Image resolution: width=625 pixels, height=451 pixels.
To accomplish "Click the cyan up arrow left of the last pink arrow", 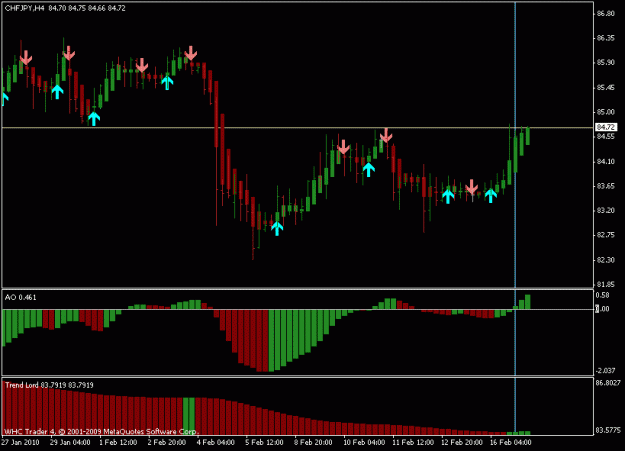I will tap(448, 196).
